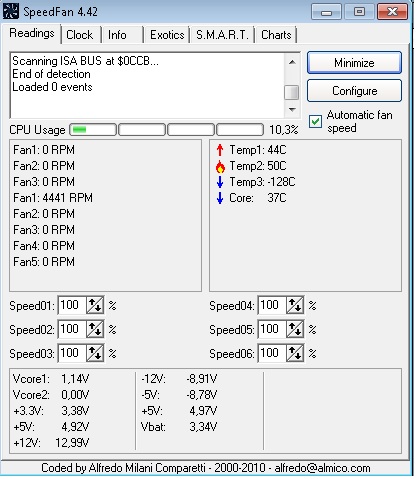Click the Speed04 stepper arrows
Viewport: 417px width, 479px height.
pyautogui.click(x=295, y=305)
